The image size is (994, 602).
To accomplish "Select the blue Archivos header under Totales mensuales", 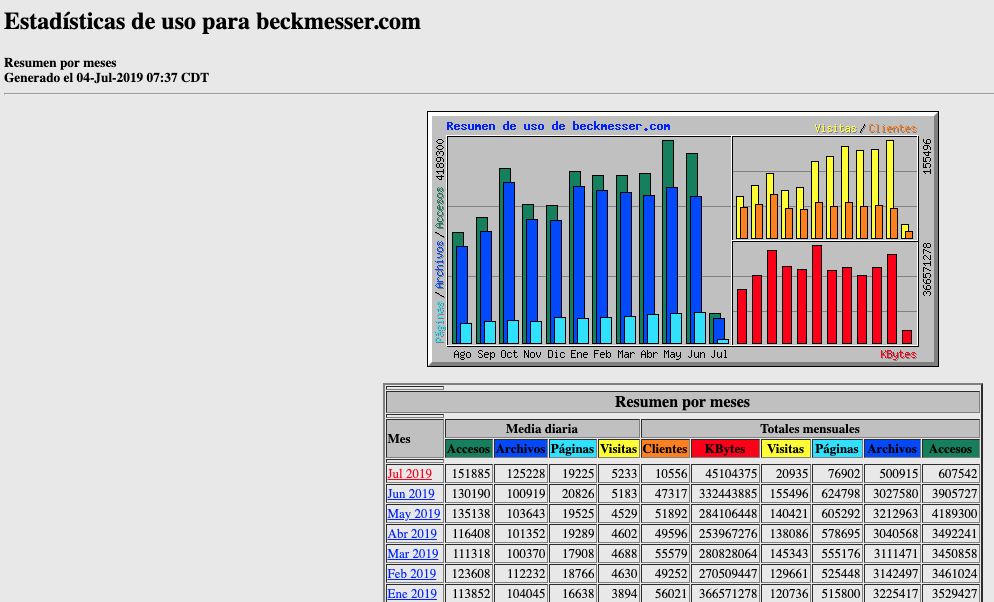I will [892, 449].
